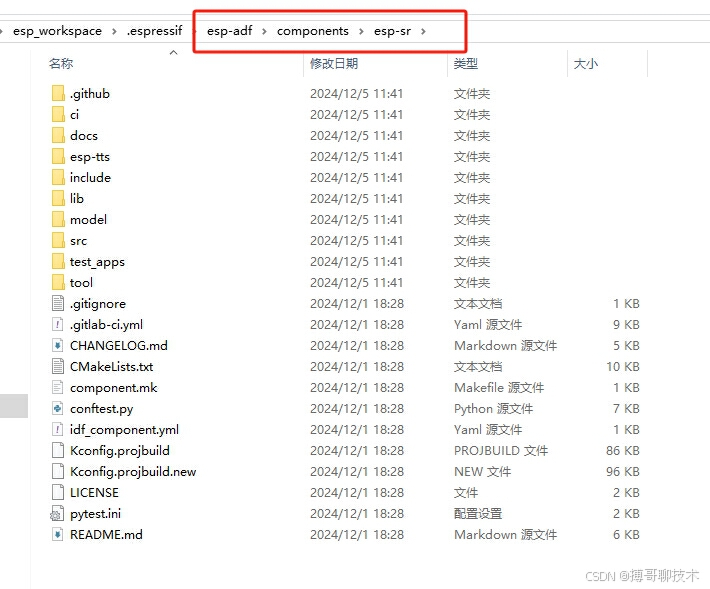Sort by the 名称 column header

[61, 63]
